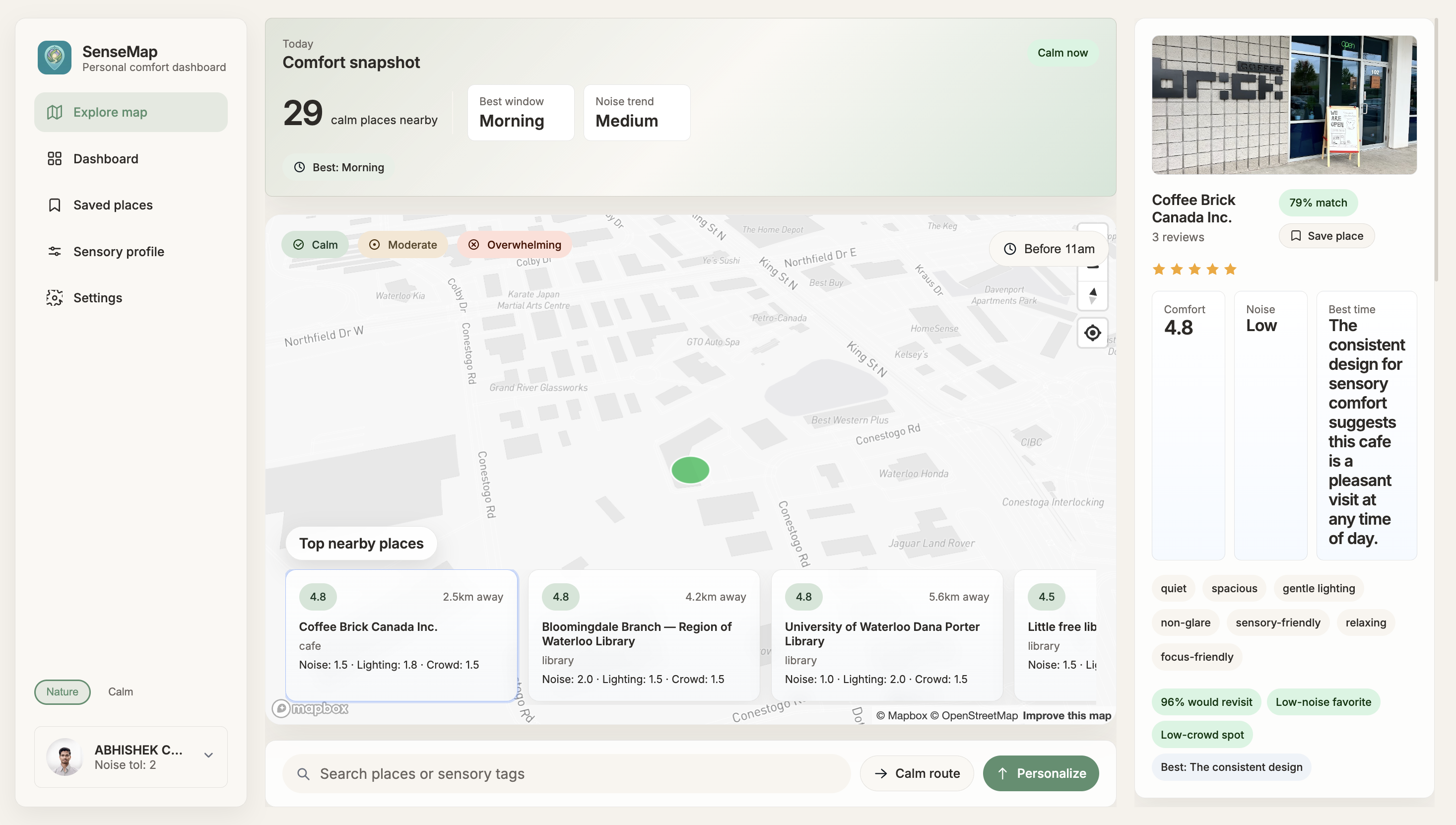Click the green map marker dot
Image resolution: width=1456 pixels, height=825 pixels.
[x=690, y=470]
